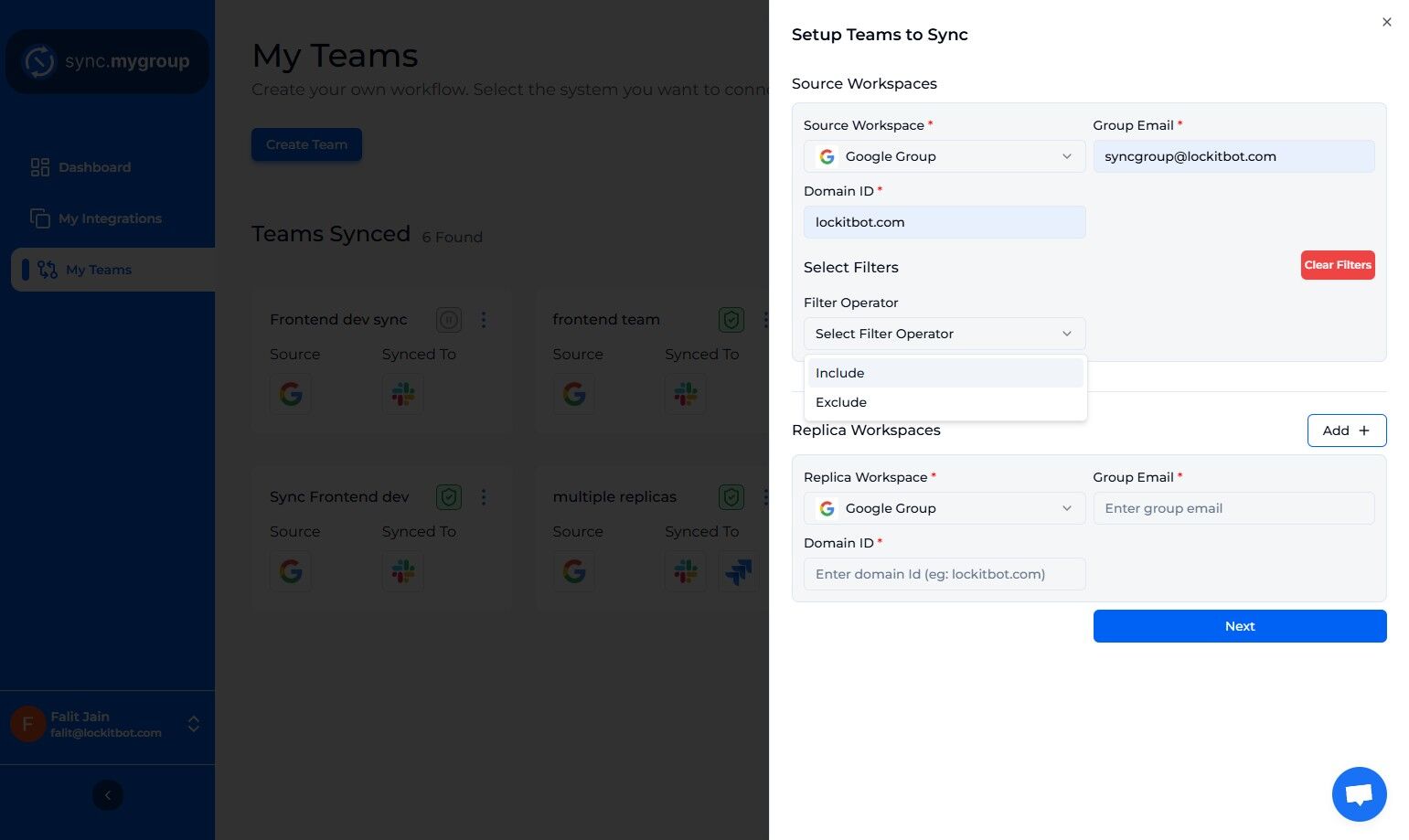
Task: Click the sync.mygroup logo
Action: coord(108,61)
